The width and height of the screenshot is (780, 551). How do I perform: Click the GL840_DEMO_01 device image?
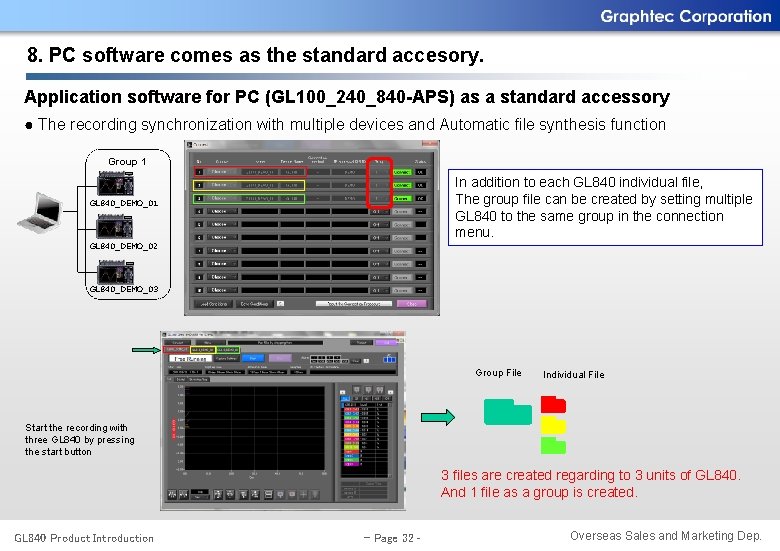pos(116,183)
